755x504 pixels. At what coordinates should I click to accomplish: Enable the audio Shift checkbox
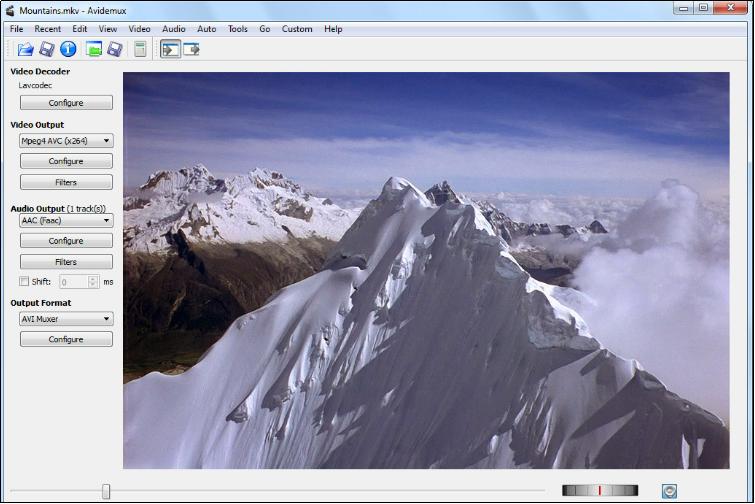(25, 282)
